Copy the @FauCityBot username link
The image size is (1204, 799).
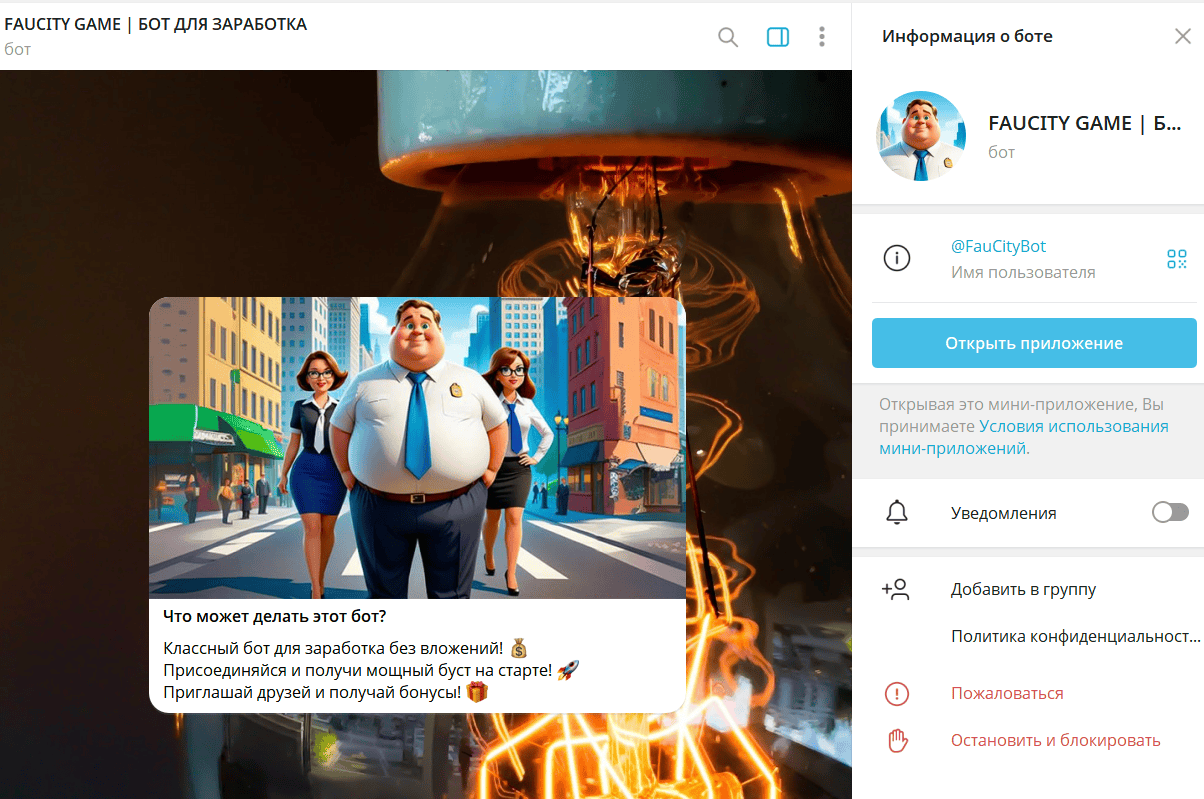[998, 246]
